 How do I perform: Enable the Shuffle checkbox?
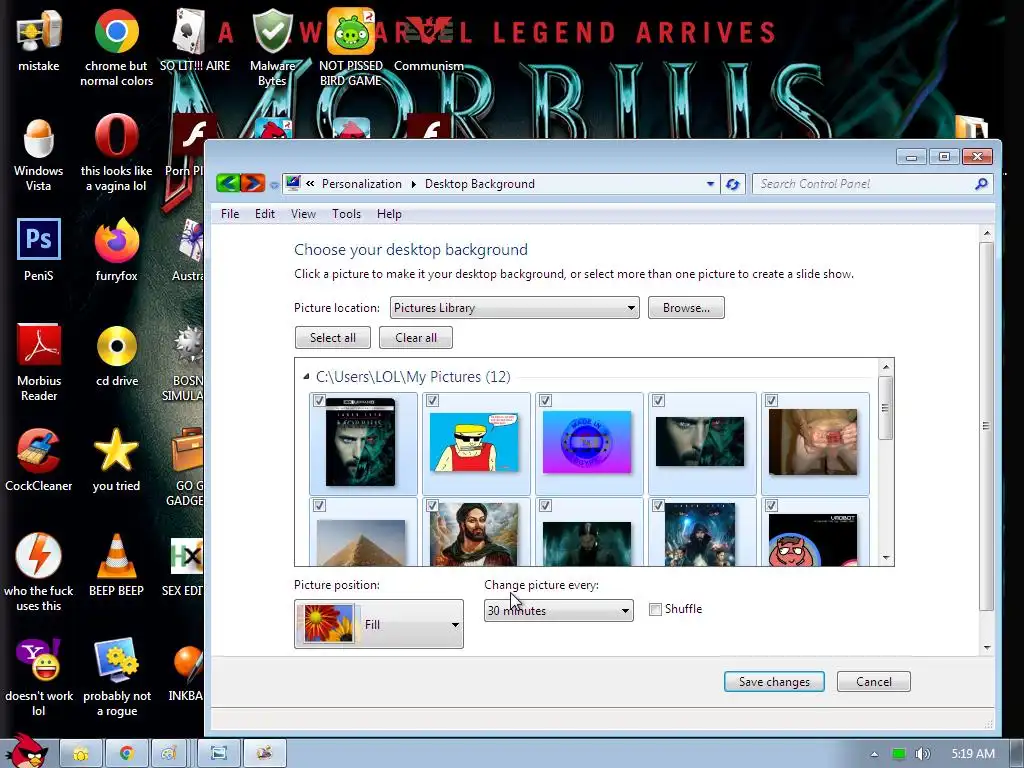(x=655, y=609)
